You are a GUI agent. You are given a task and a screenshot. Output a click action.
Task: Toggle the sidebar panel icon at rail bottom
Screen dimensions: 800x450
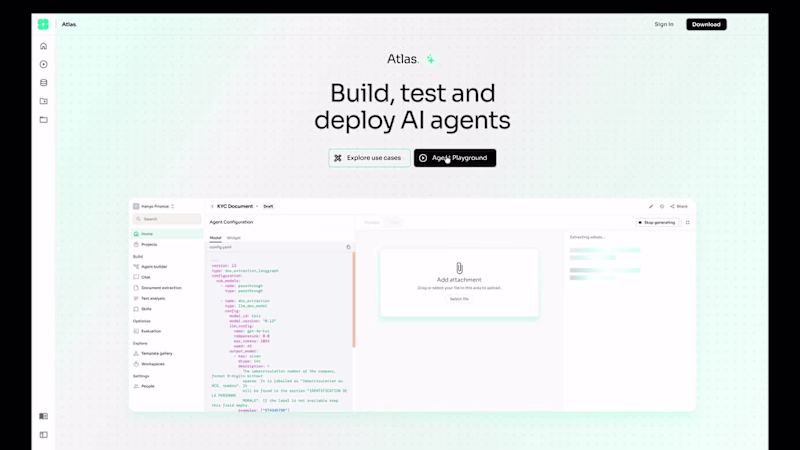[43, 435]
